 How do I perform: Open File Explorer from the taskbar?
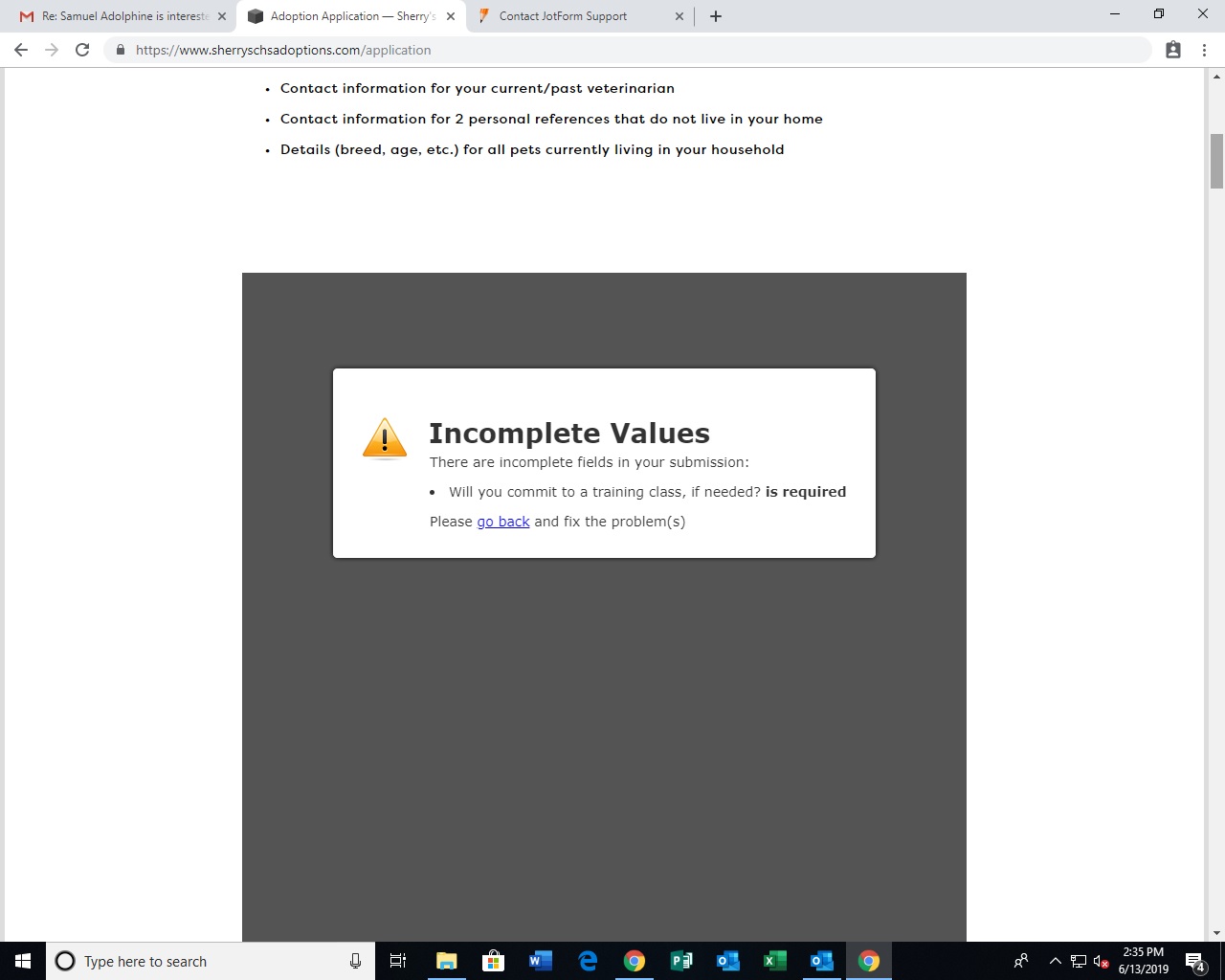(447, 961)
